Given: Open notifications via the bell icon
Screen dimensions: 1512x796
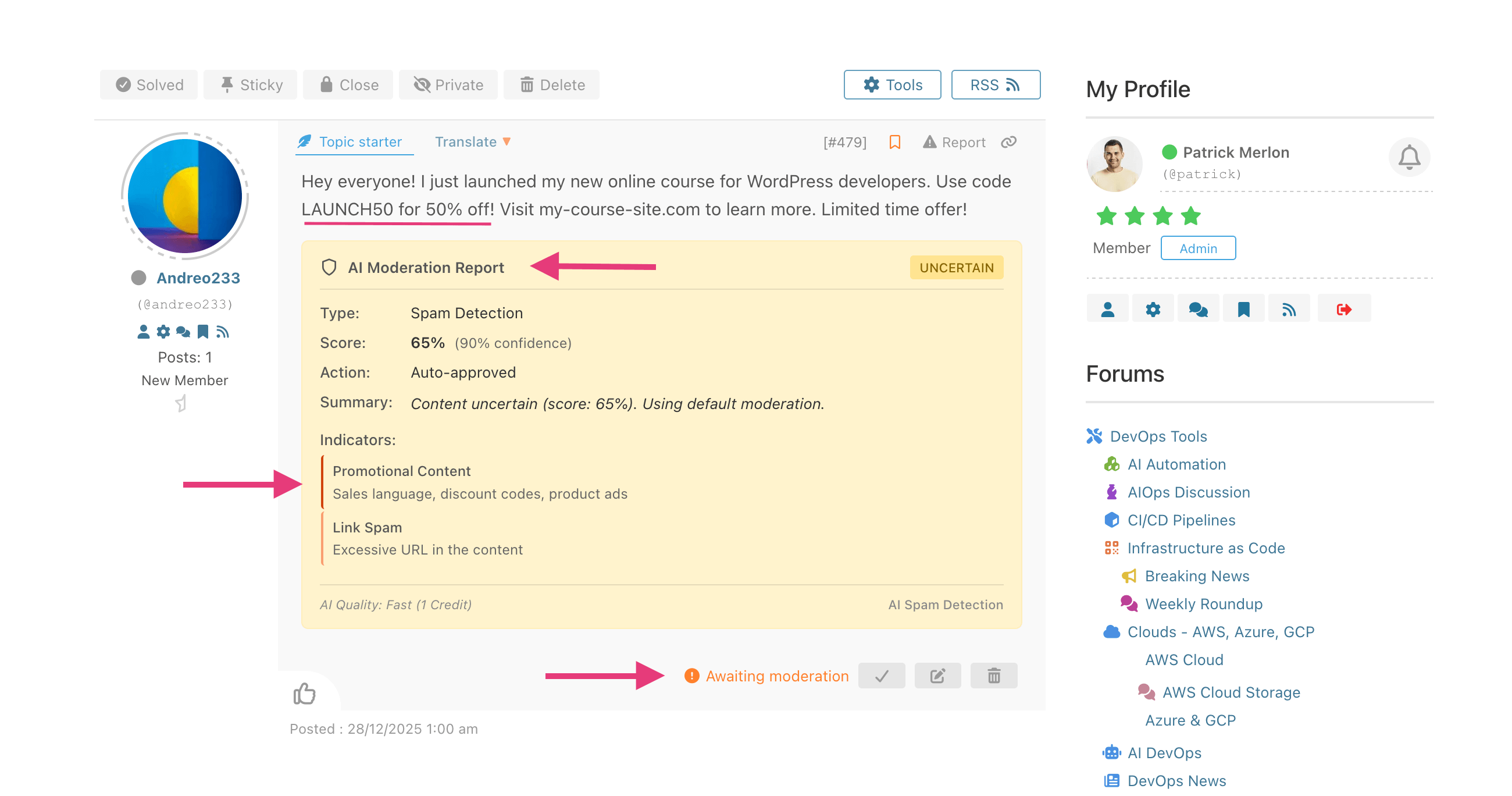Looking at the screenshot, I should tap(1408, 157).
